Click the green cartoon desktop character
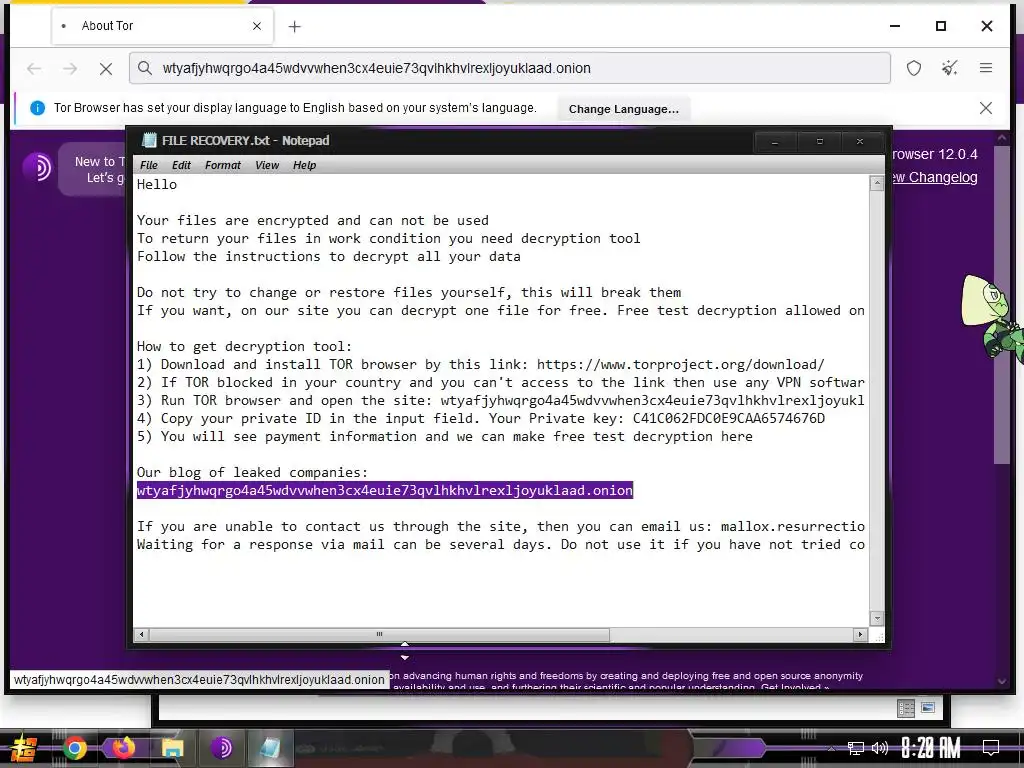The width and height of the screenshot is (1024, 768). [x=992, y=317]
